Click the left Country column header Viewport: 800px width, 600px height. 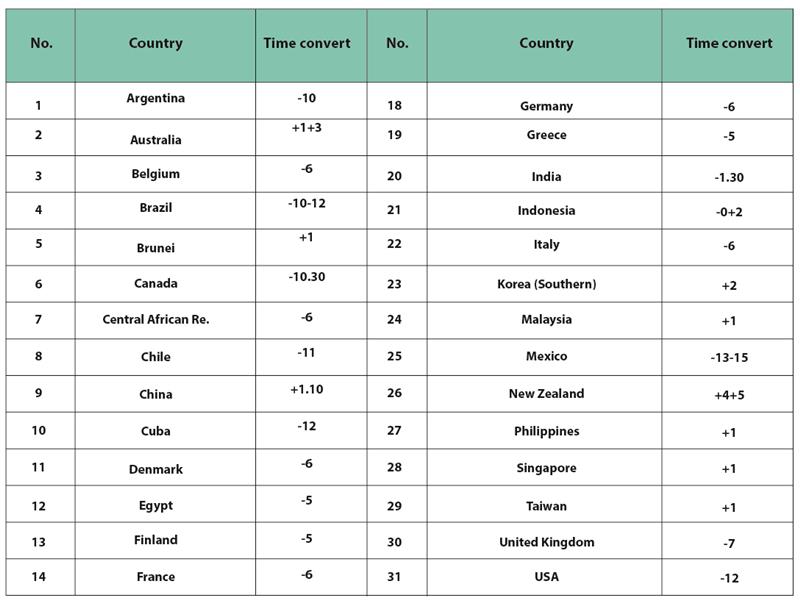click(156, 43)
